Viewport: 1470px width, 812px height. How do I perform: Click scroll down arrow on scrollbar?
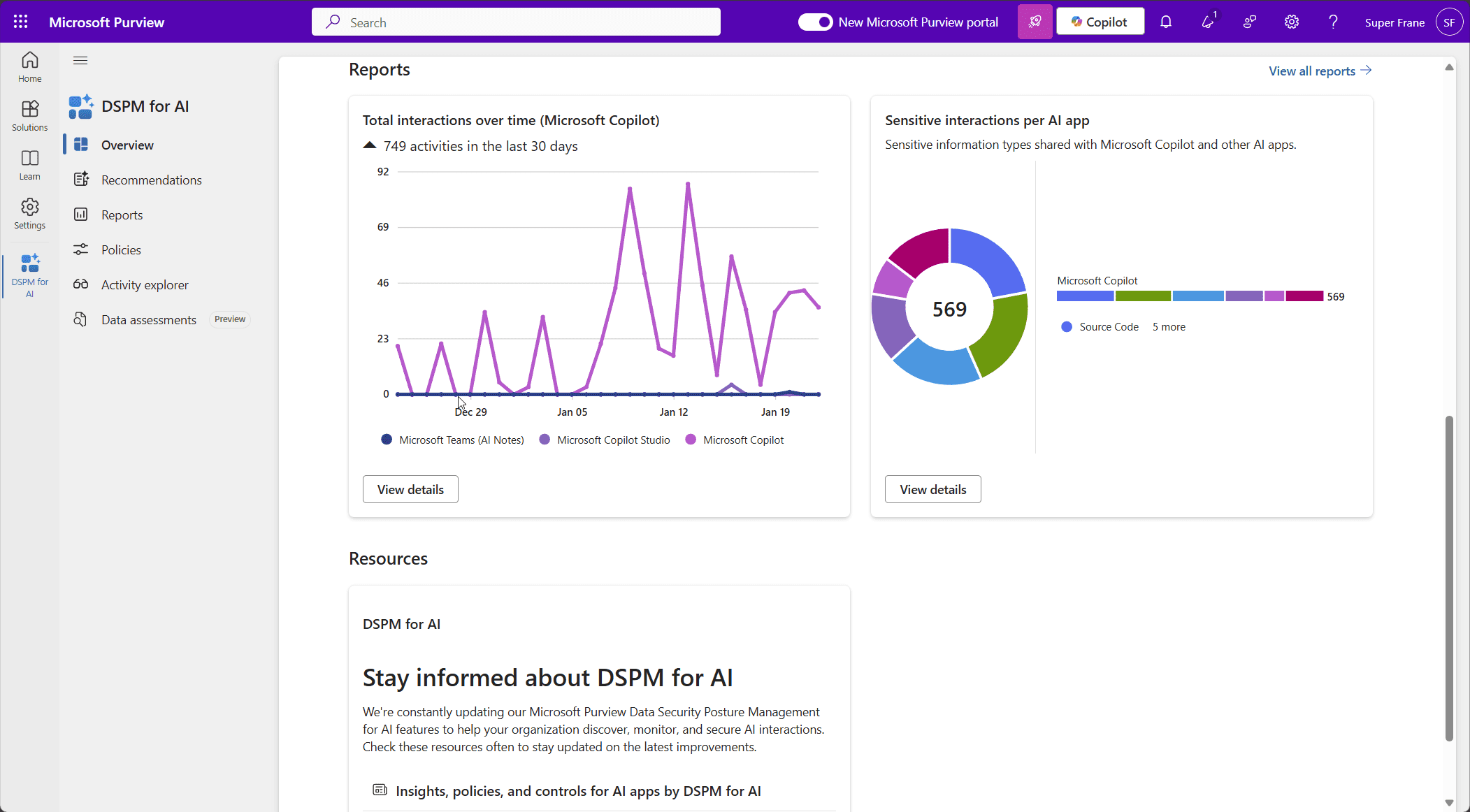click(1449, 803)
